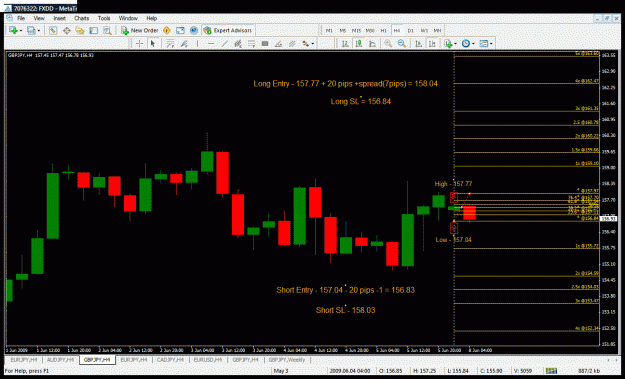Open the Insert menu
625x379 pixels.
tap(59, 18)
